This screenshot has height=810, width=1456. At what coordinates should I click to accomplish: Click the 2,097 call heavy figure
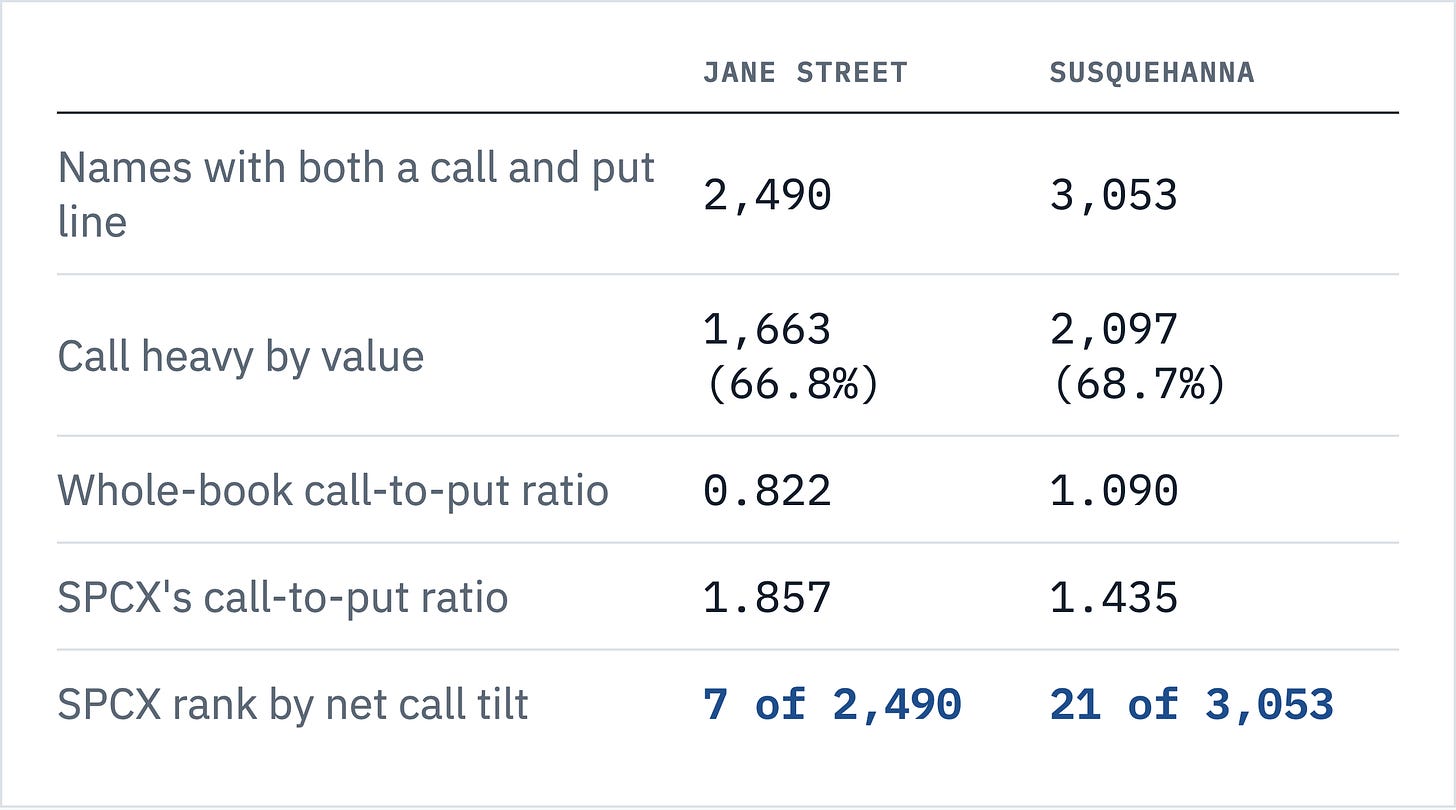point(1114,329)
